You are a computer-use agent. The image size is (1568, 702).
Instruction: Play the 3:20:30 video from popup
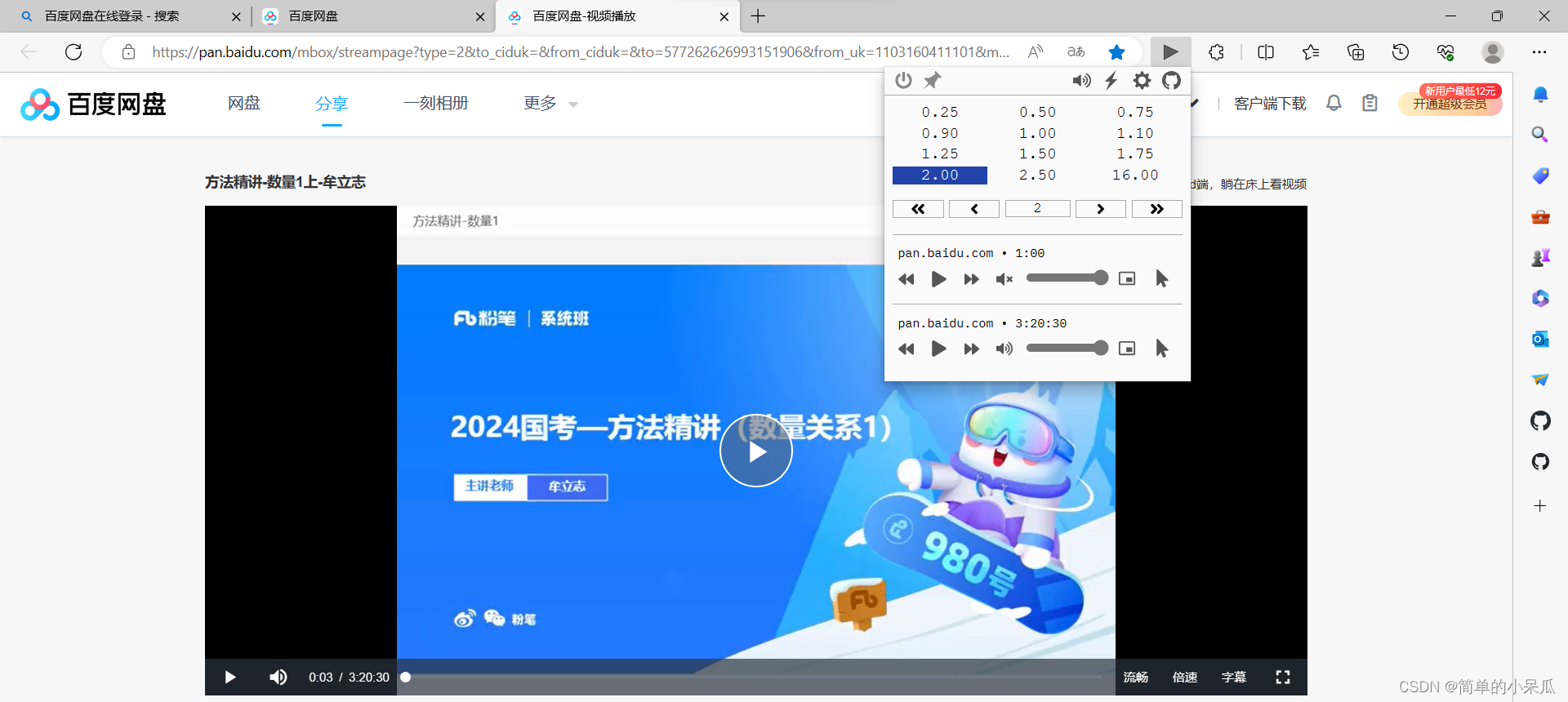point(938,349)
